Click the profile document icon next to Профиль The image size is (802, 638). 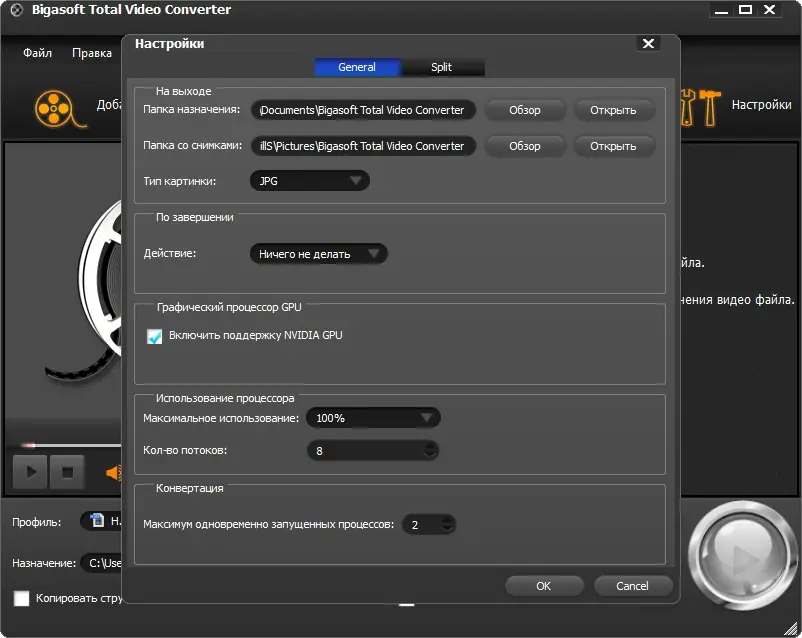97,520
